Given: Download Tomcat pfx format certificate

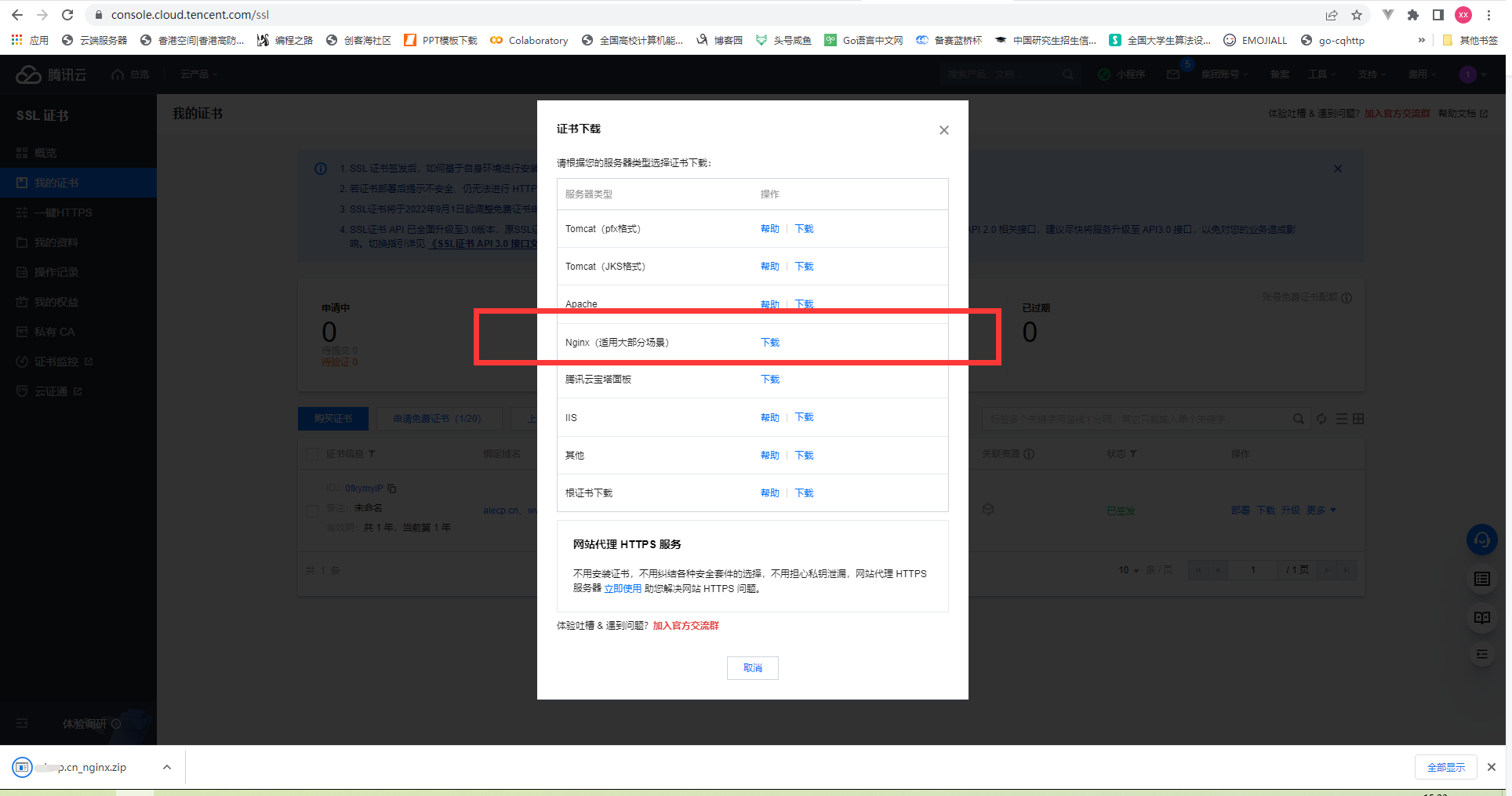Looking at the screenshot, I should tap(804, 229).
